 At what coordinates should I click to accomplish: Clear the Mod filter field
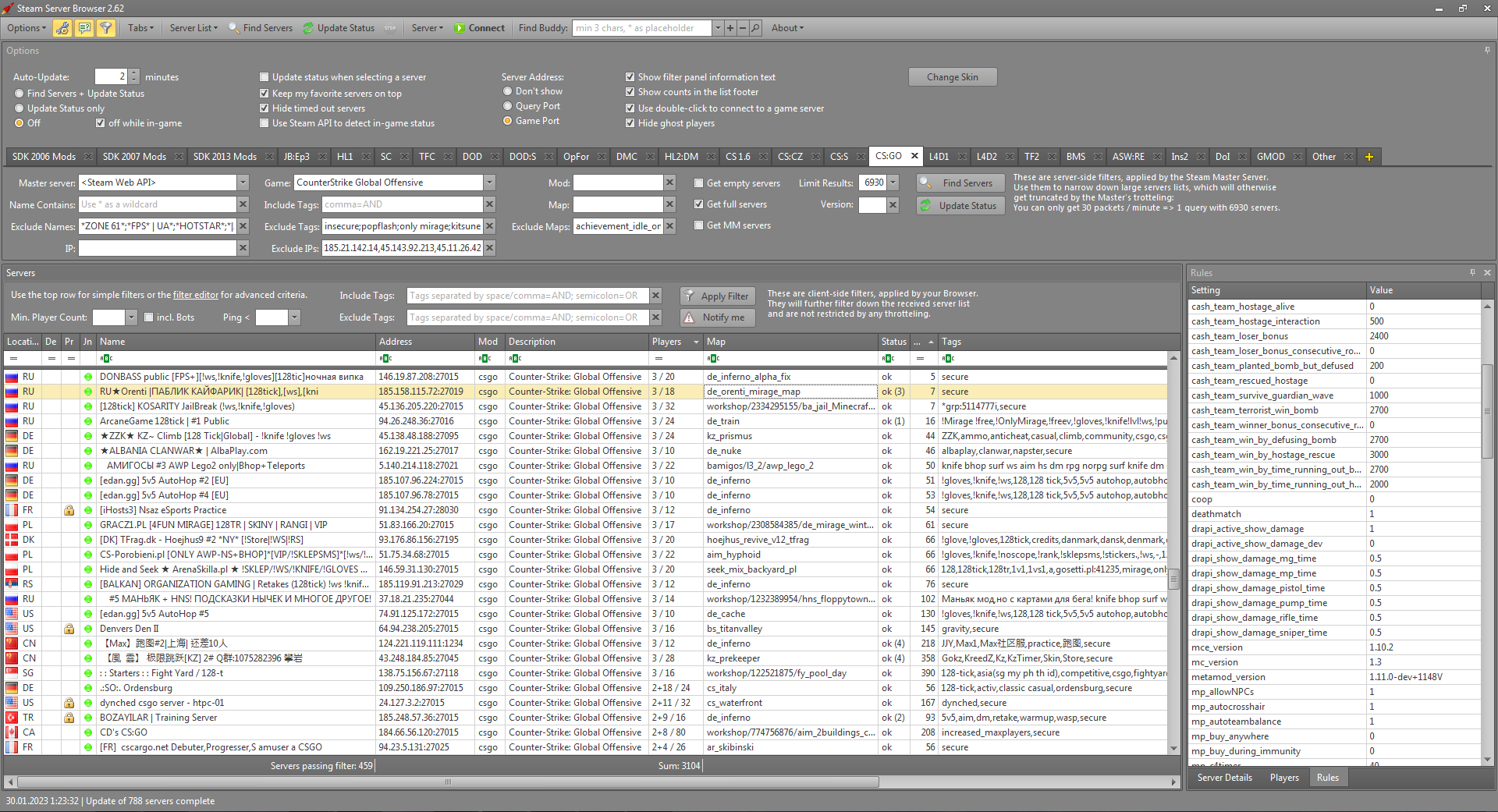669,183
